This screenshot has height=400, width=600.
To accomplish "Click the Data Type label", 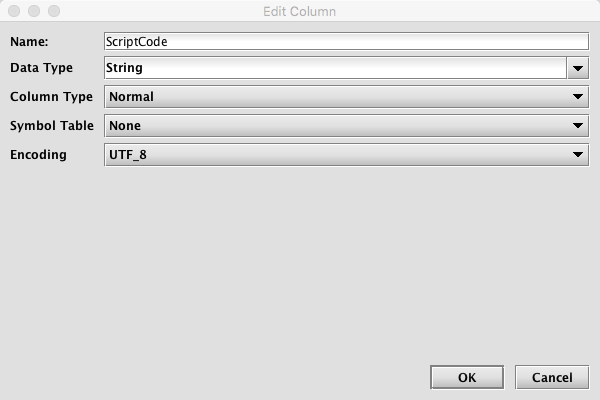I will coord(41,68).
